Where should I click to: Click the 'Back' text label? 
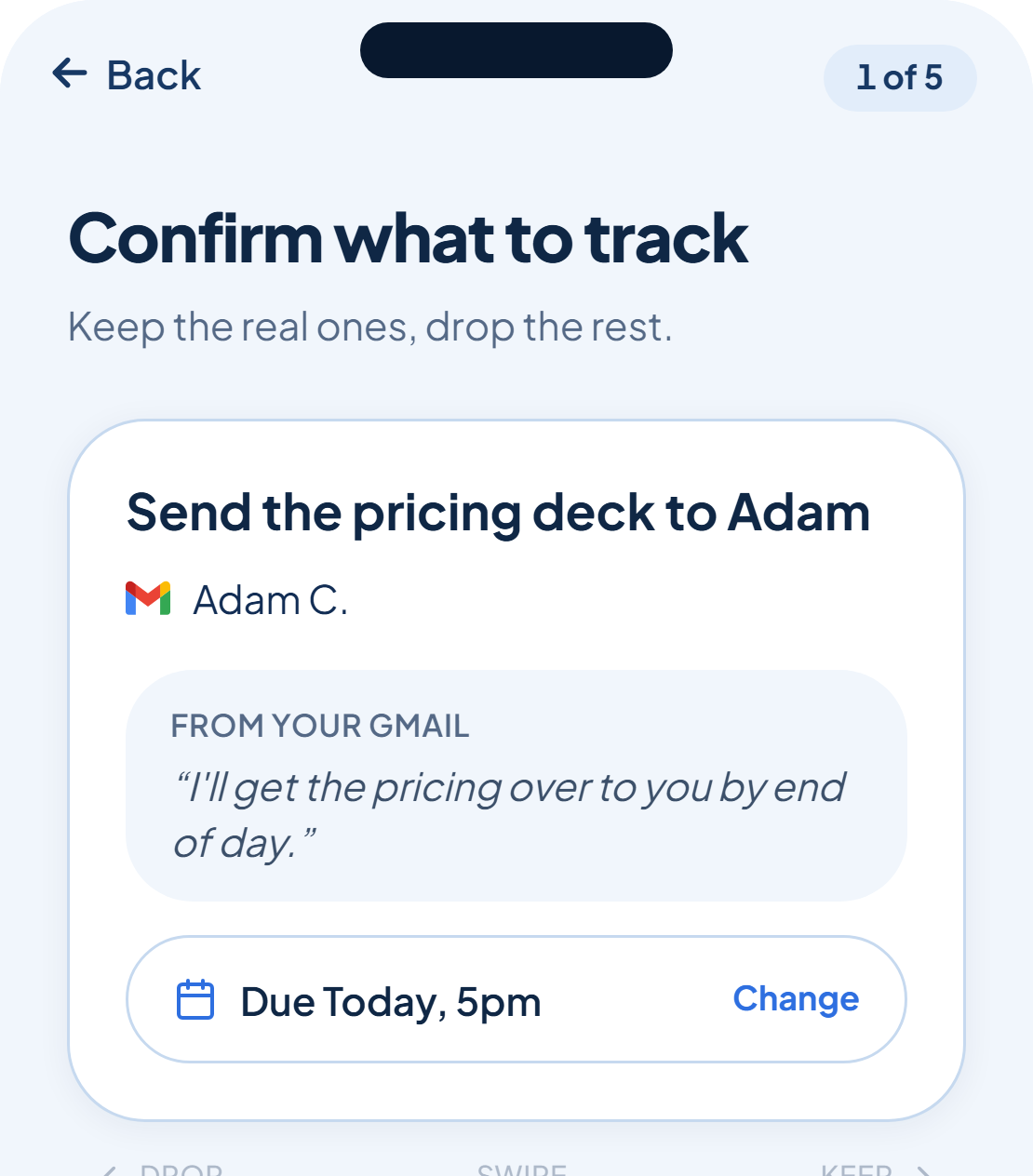pos(154,75)
